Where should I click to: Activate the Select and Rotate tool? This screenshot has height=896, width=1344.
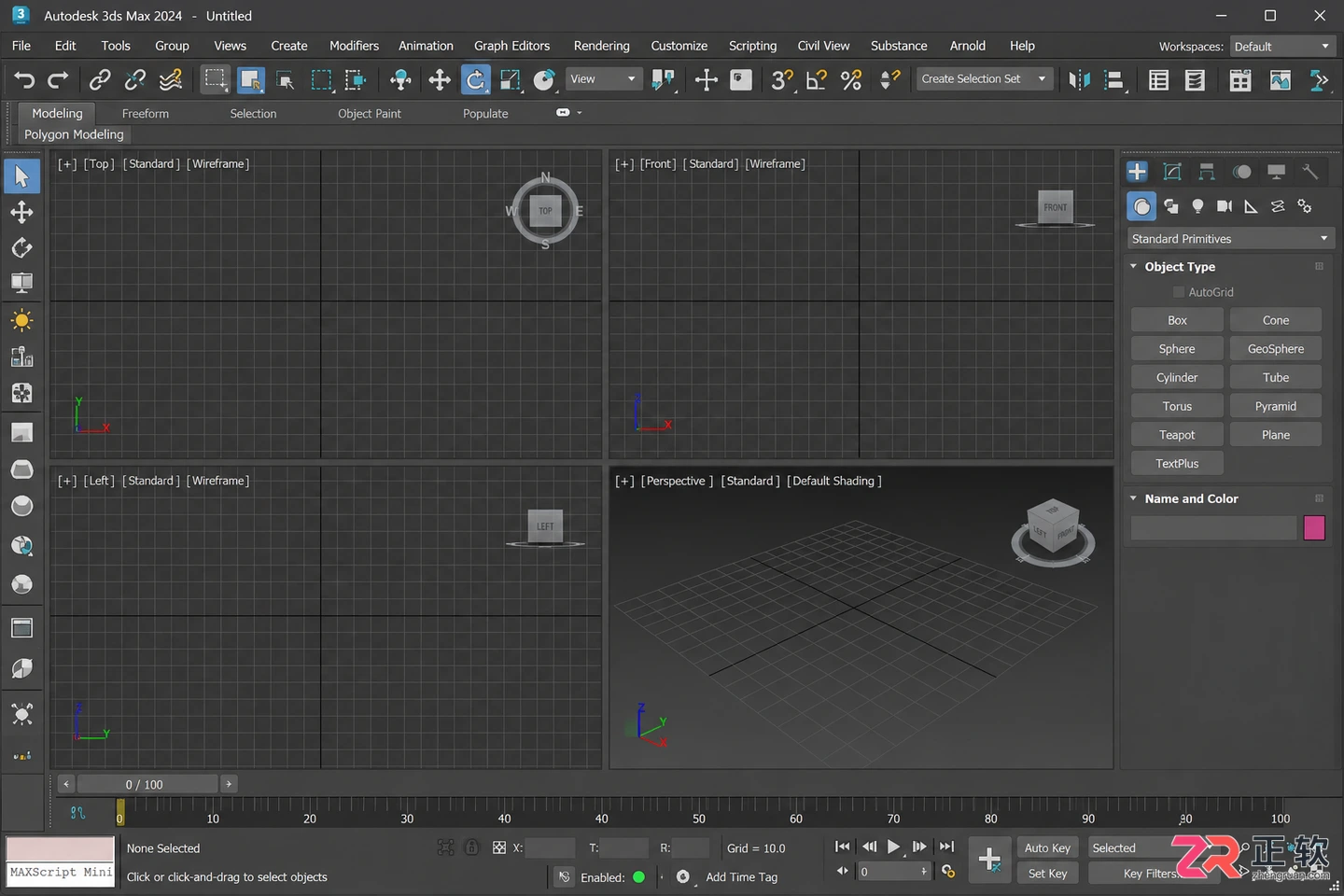click(x=475, y=79)
